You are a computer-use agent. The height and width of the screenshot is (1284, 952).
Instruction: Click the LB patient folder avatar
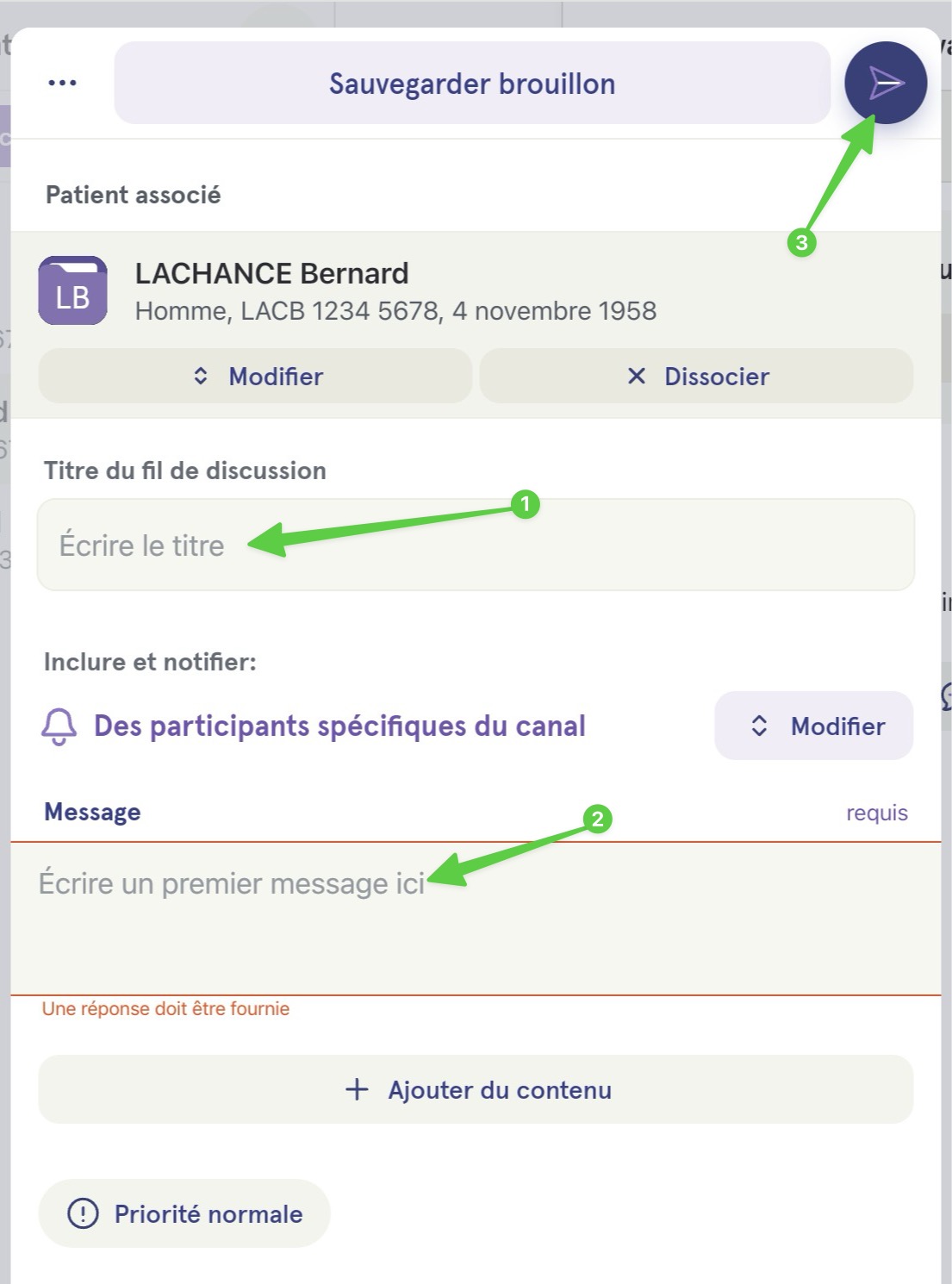[x=73, y=290]
